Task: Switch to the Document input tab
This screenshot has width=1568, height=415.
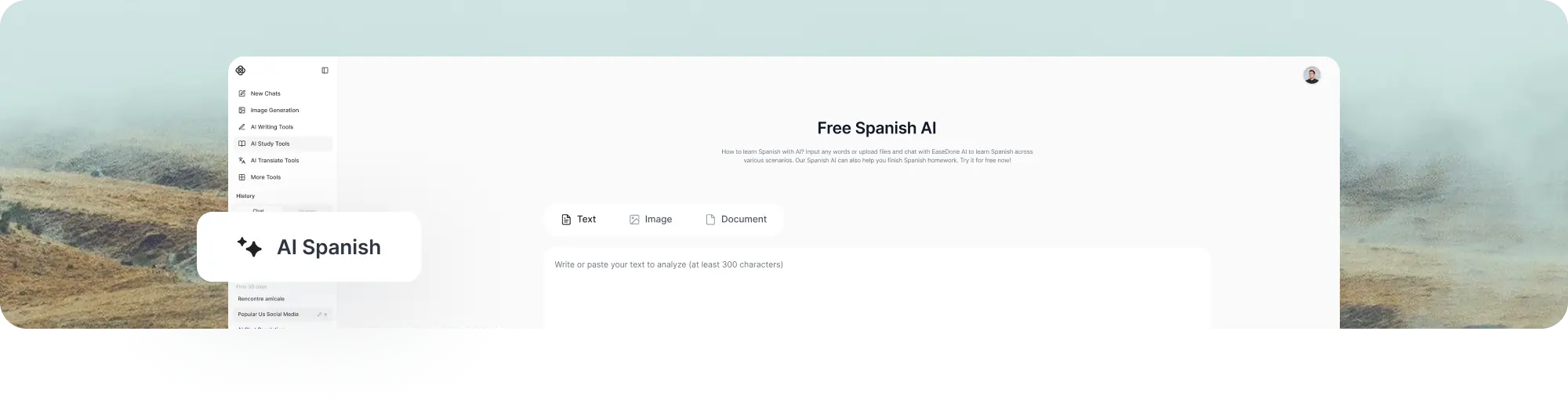Action: point(736,220)
